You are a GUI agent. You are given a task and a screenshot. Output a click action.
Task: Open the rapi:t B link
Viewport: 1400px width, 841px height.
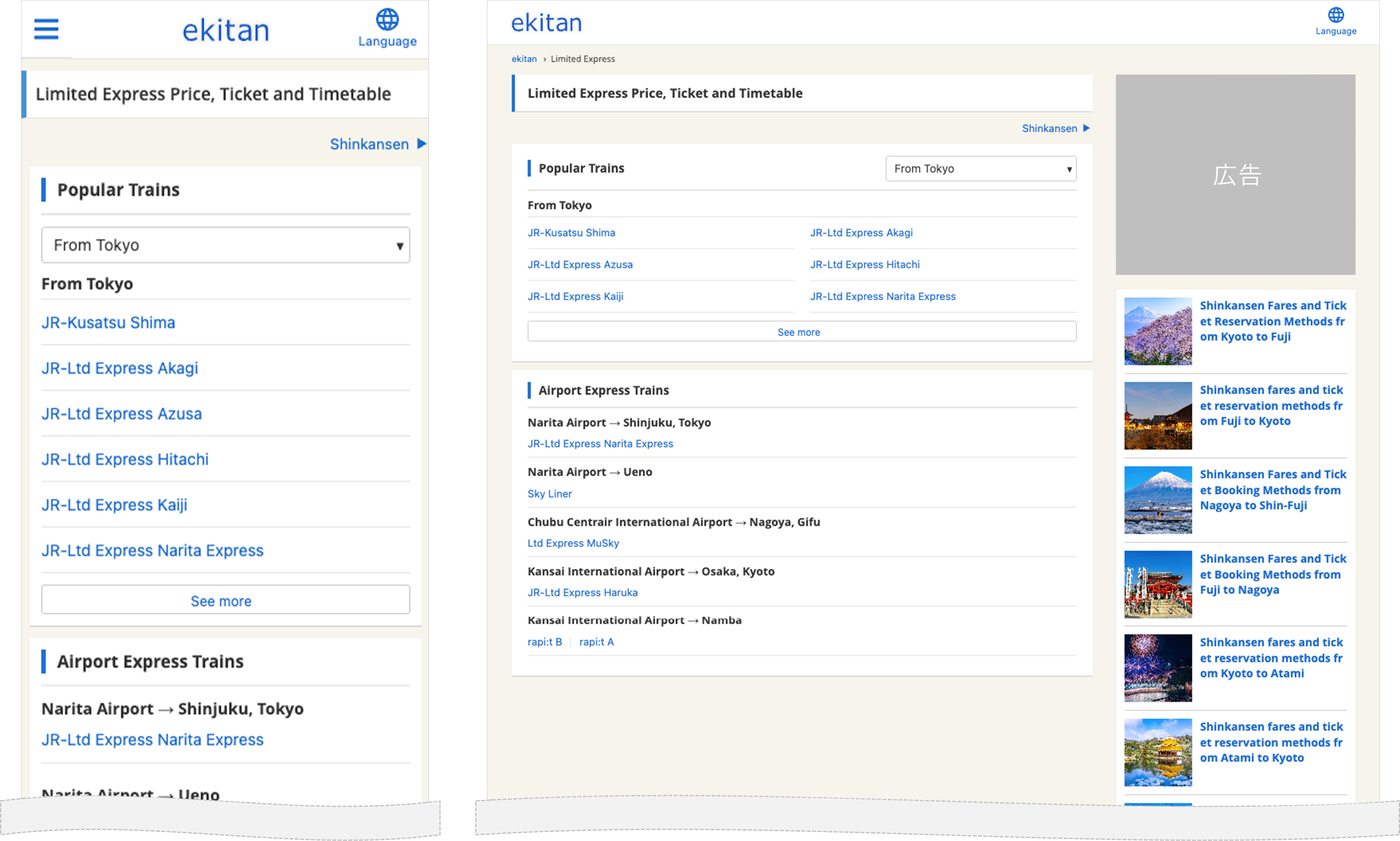544,642
